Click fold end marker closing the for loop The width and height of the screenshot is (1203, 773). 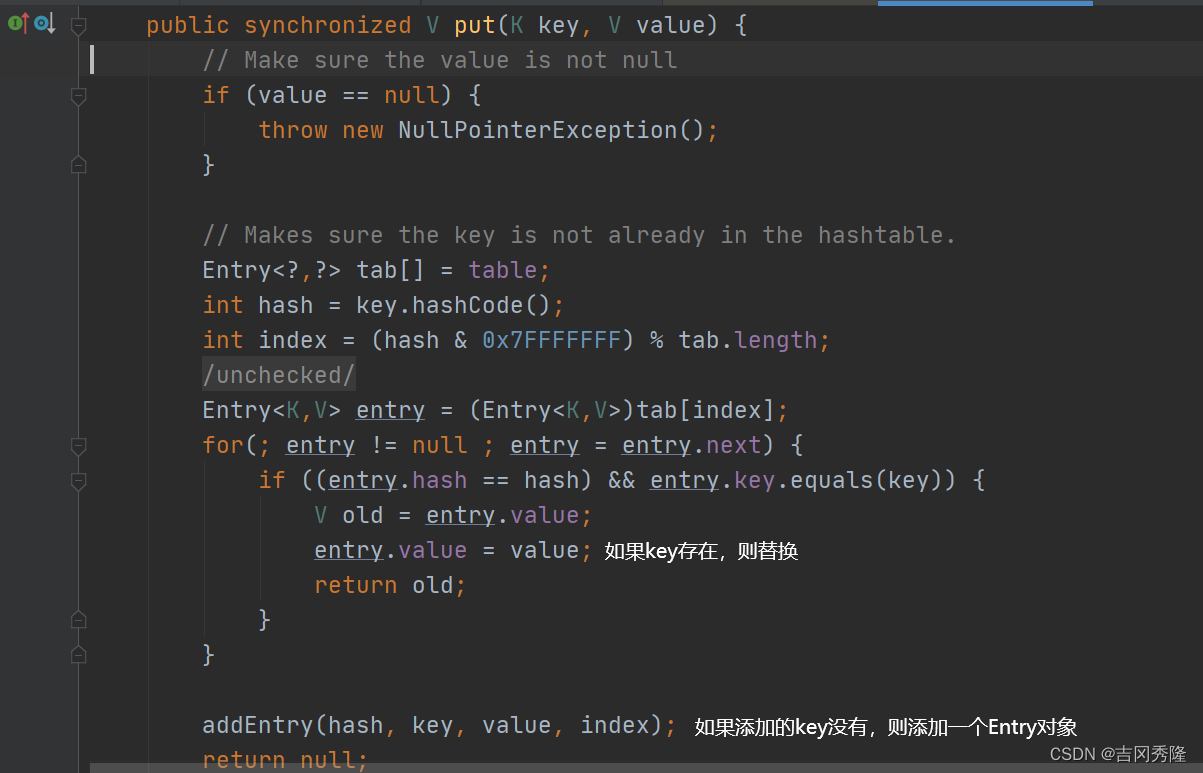pos(78,655)
